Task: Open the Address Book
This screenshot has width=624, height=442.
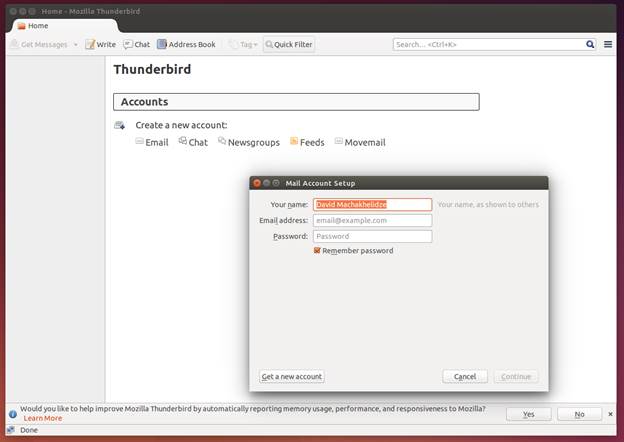Action: pyautogui.click(x=186, y=45)
